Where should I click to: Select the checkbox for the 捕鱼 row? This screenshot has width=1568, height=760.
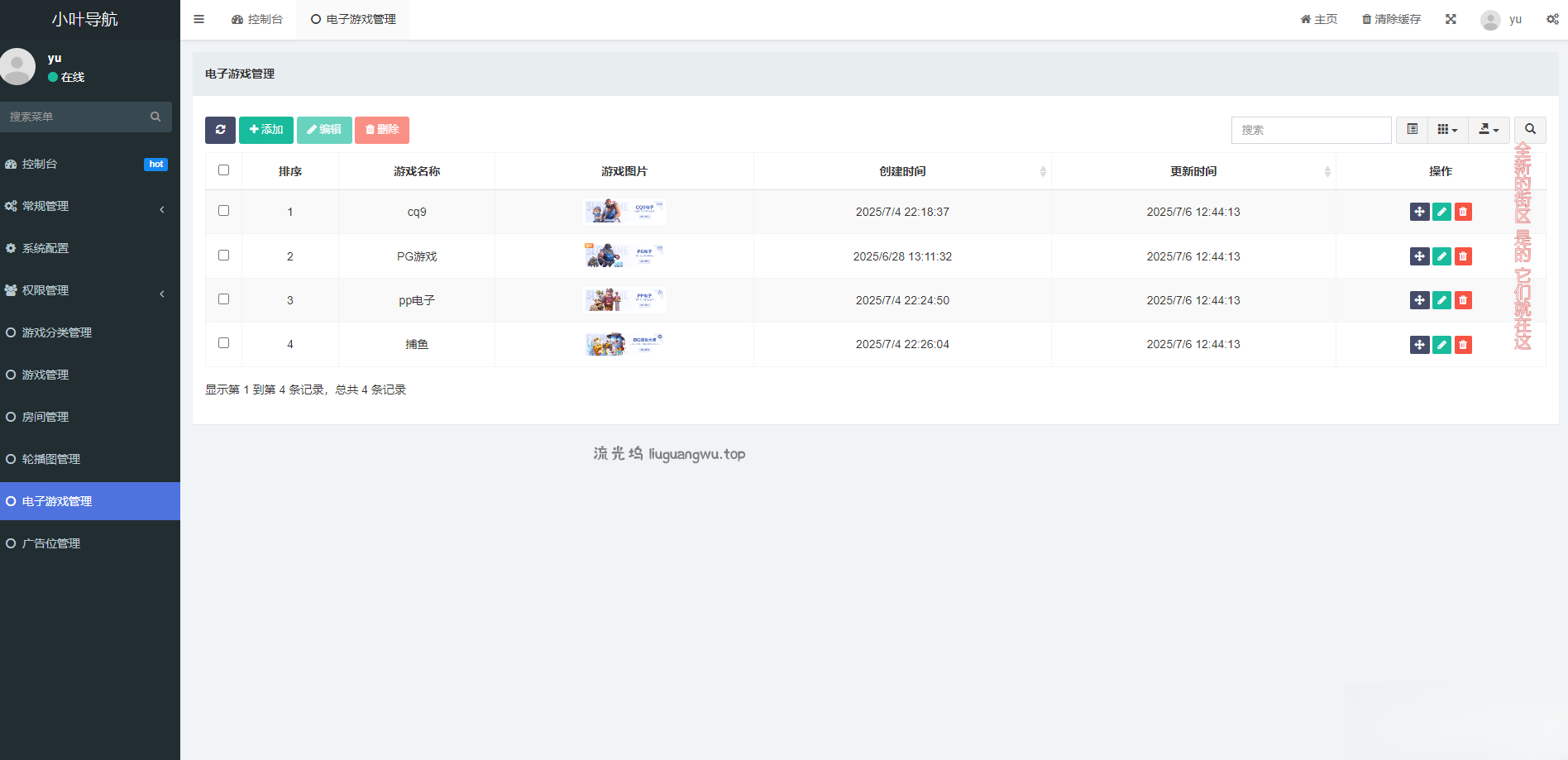[x=223, y=343]
